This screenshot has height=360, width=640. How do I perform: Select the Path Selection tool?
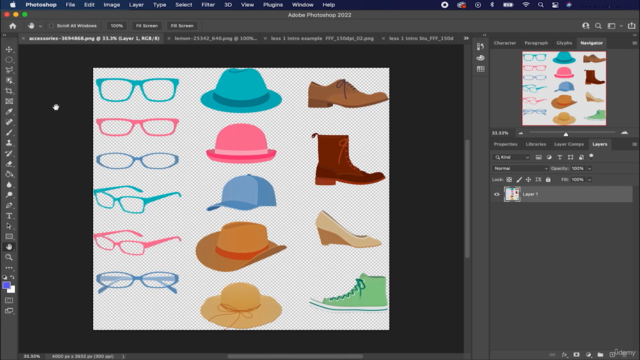tap(9, 226)
